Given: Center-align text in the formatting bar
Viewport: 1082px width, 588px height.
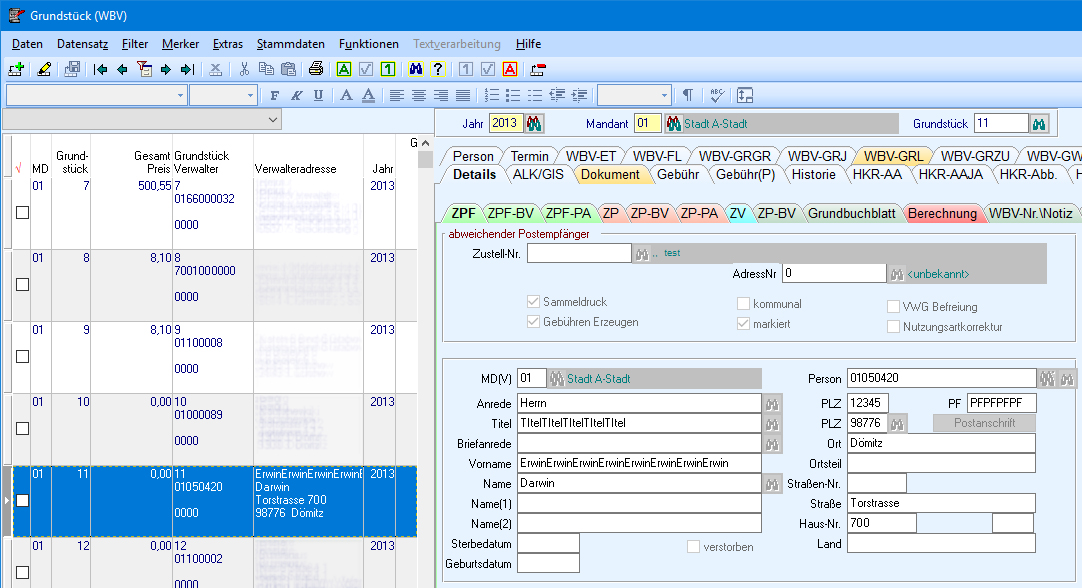Looking at the screenshot, I should pyautogui.click(x=419, y=95).
